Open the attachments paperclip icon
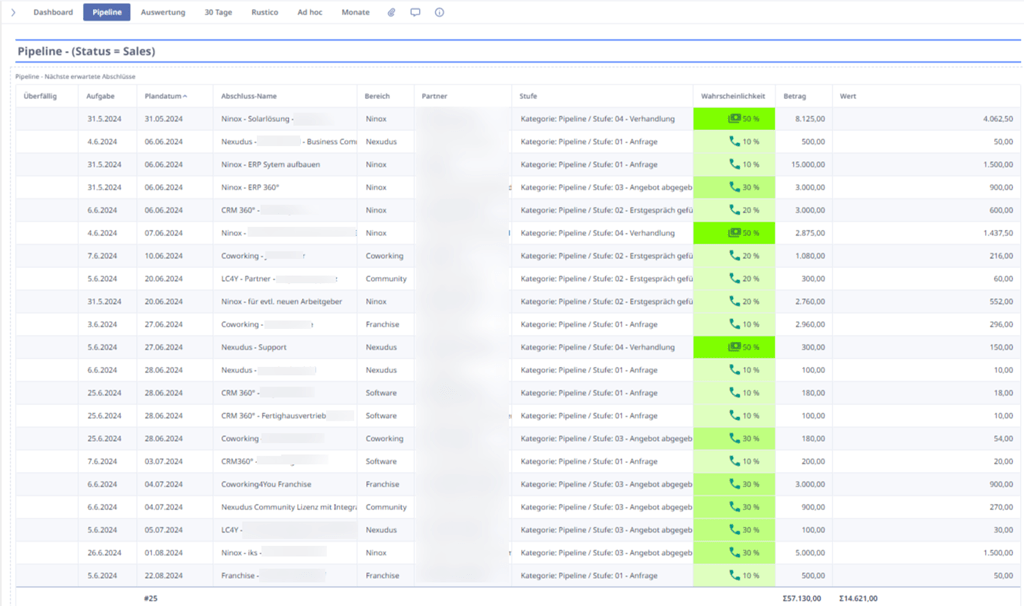 tap(392, 13)
